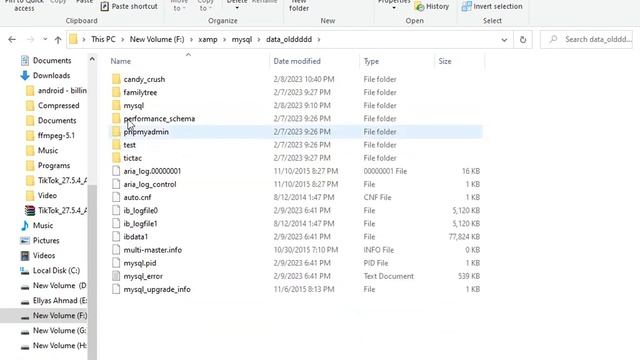The image size is (640, 360).
Task: Go to mysql in the address breadcrumb
Action: coord(242,39)
